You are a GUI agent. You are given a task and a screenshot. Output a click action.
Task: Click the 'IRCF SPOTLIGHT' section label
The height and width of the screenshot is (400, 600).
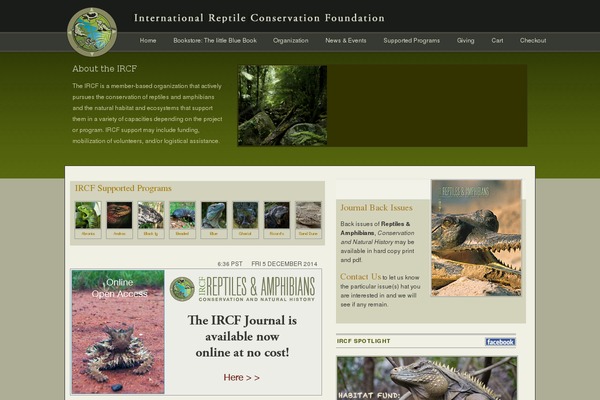point(364,341)
